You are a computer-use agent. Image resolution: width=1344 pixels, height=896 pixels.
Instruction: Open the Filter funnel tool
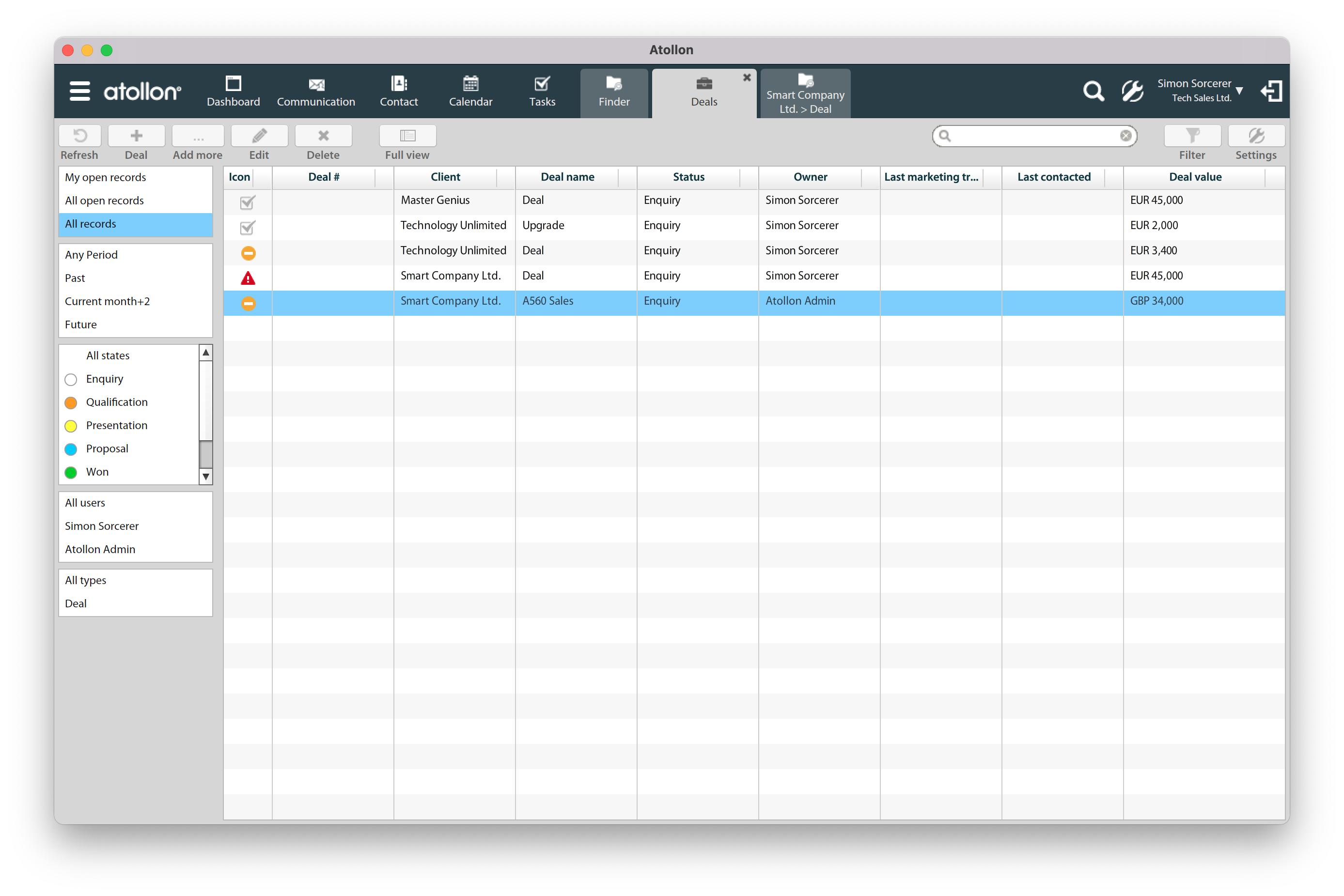click(x=1192, y=136)
